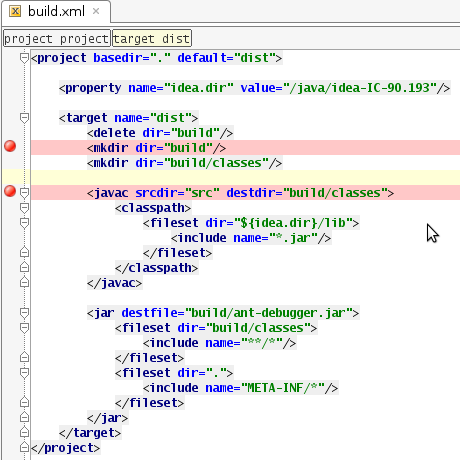Click the property idea.dir line
The height and width of the screenshot is (460, 460).
tap(255, 88)
